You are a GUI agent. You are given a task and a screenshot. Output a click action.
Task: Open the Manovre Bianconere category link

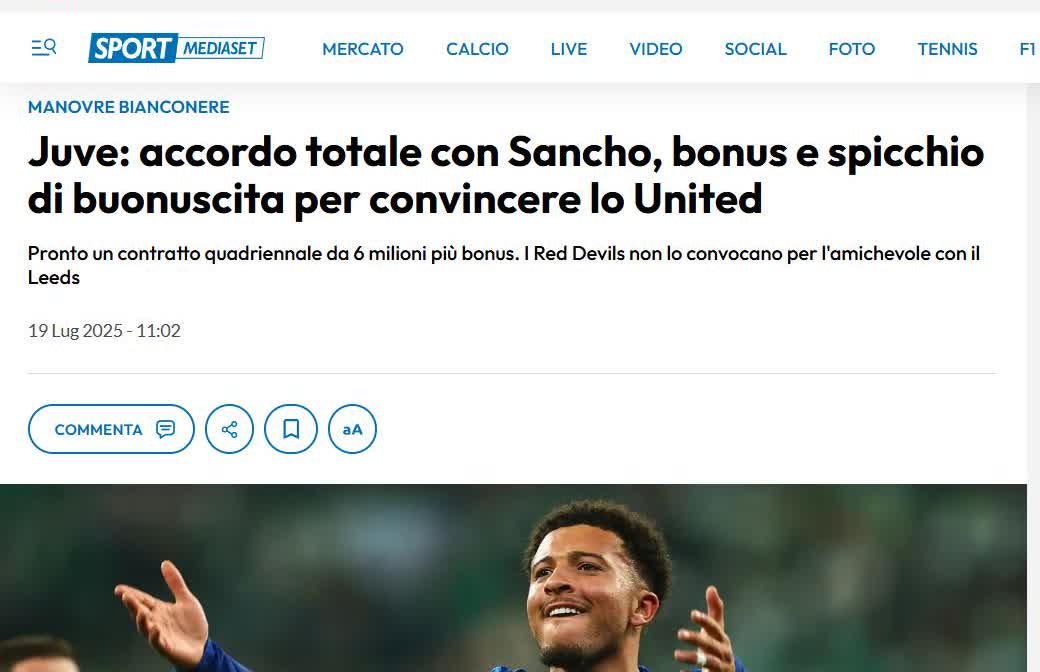tap(129, 107)
